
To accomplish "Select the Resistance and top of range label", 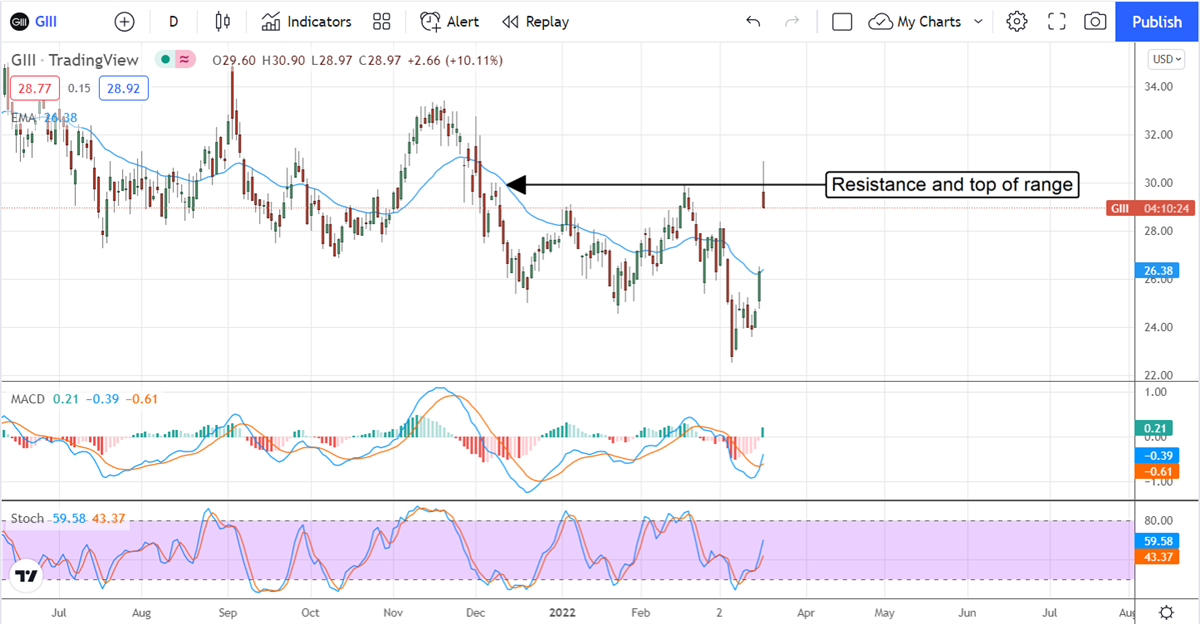I will click(x=951, y=184).
